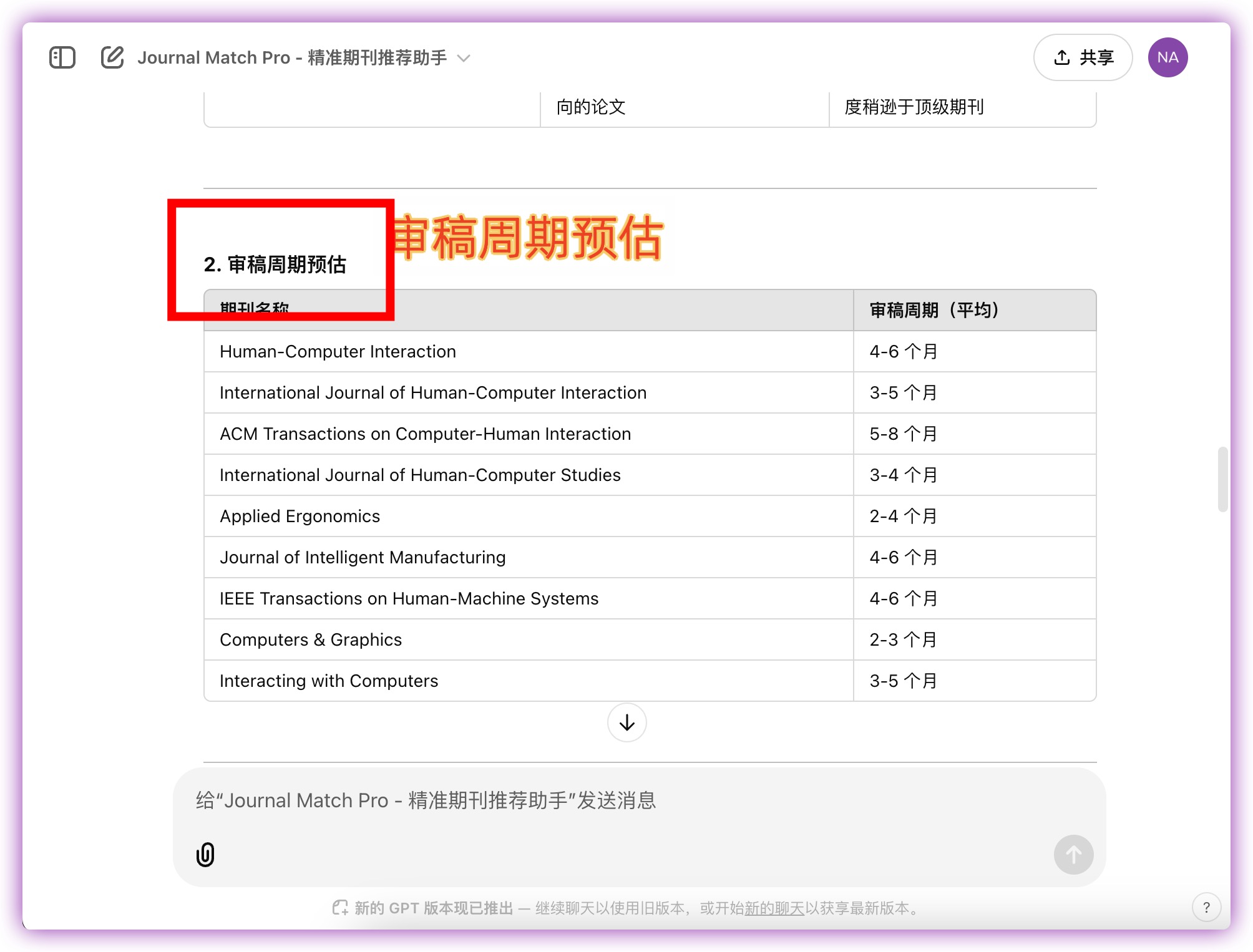Toggle the sidebar panel icon

tap(62, 57)
